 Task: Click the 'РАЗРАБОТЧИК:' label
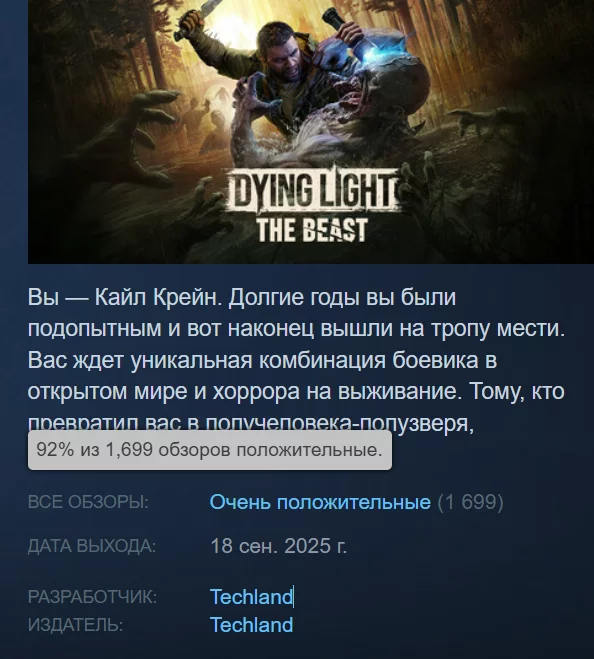[x=92, y=597]
